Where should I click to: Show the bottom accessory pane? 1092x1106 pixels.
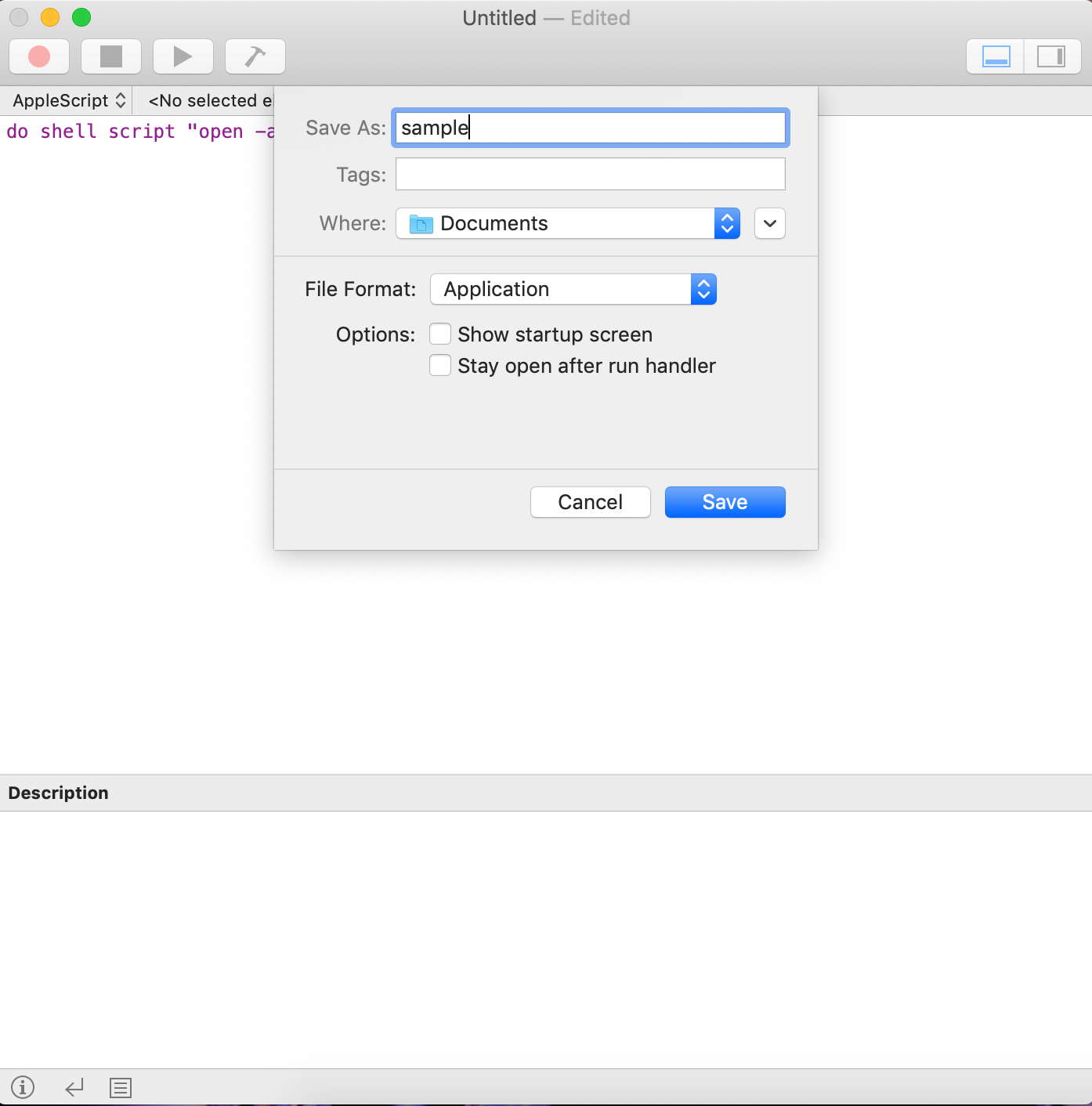[996, 56]
